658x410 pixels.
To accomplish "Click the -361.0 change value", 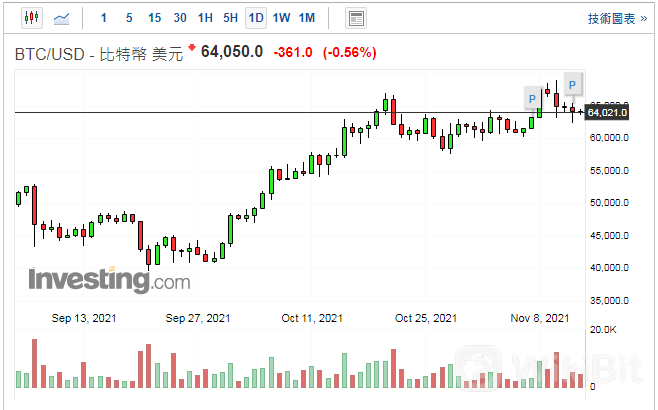I will [293, 52].
